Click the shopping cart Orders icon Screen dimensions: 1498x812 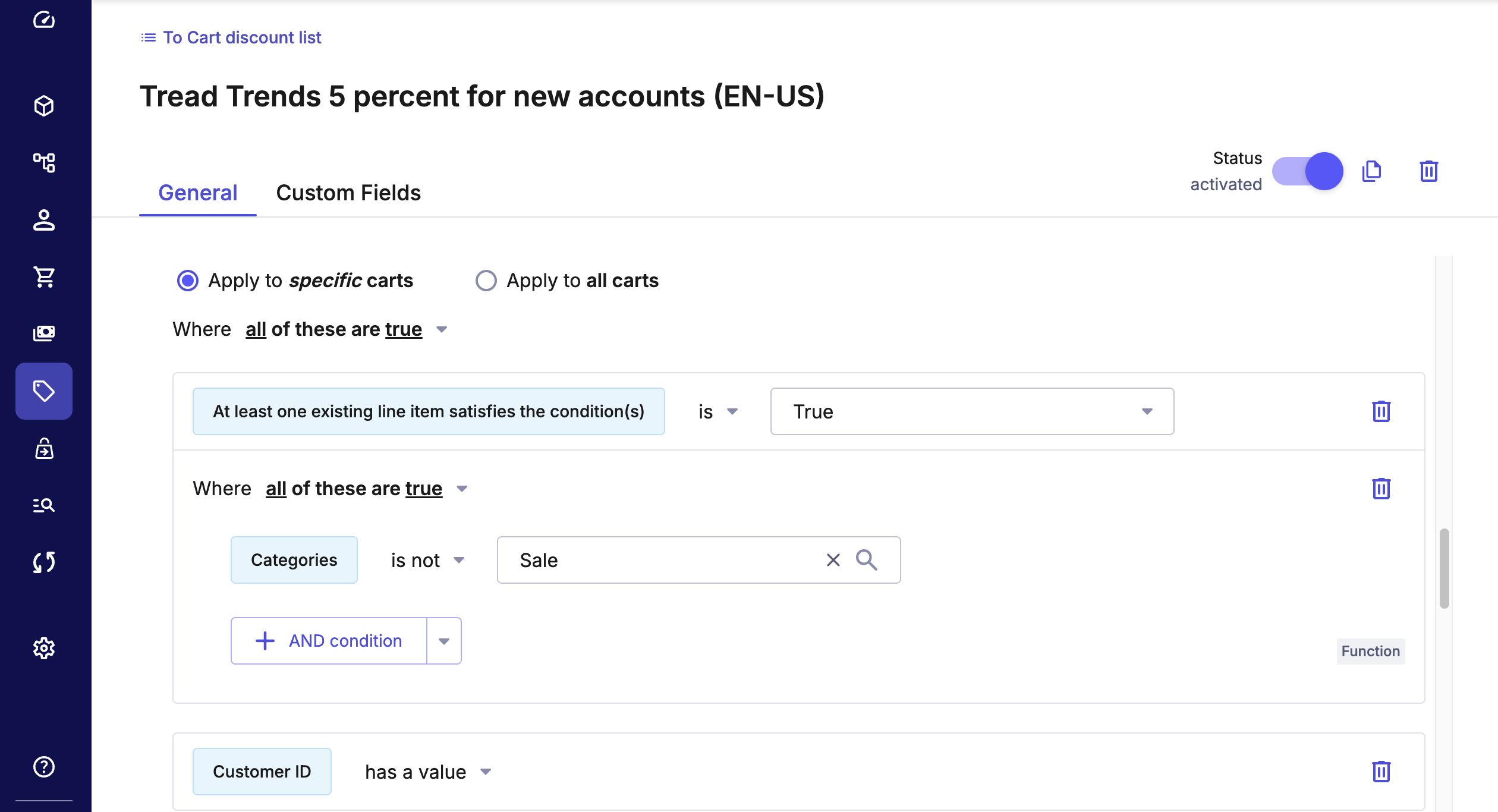pyautogui.click(x=44, y=276)
